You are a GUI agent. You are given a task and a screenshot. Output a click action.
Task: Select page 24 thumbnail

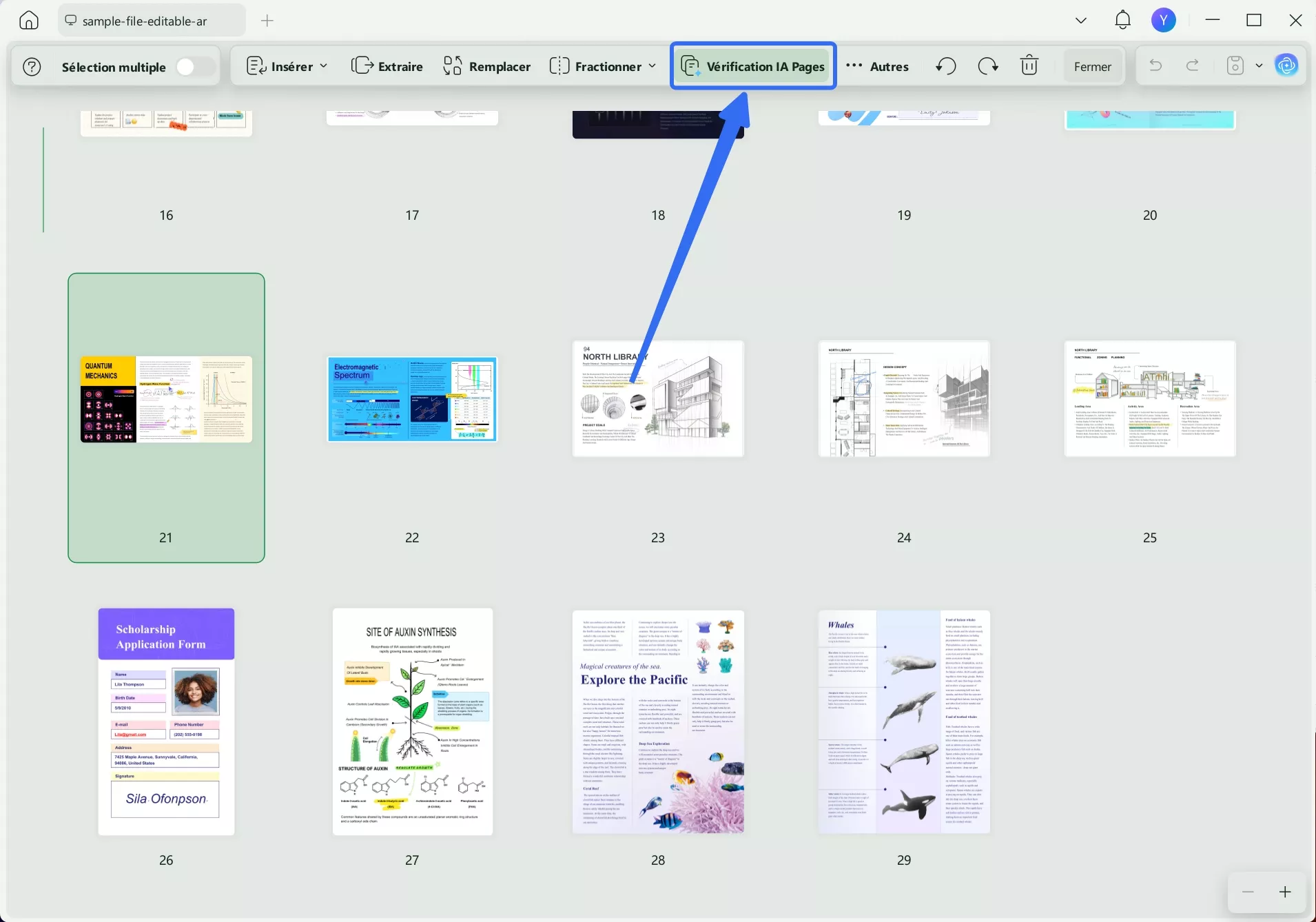tap(904, 398)
